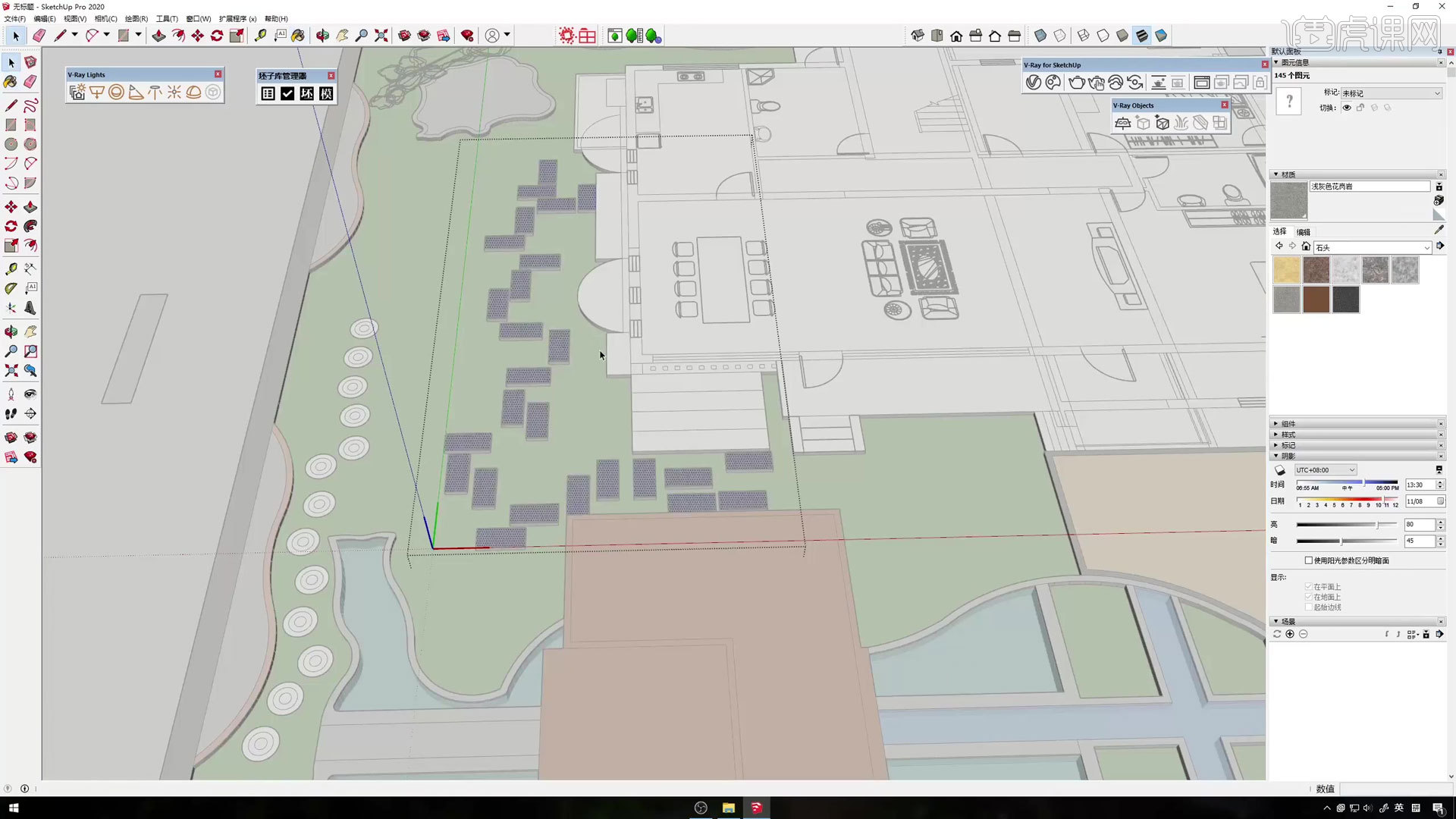Screen dimensions: 1456x819
Task: Add V-Ray fur to selection
Action: [x=1181, y=123]
